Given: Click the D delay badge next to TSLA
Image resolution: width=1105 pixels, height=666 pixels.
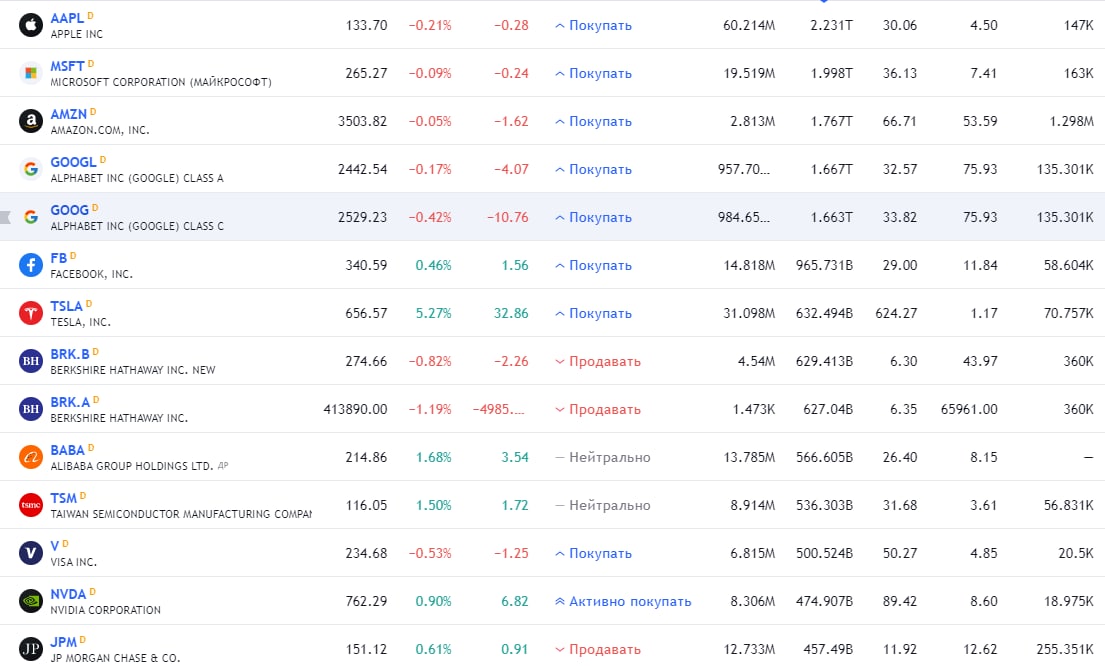Looking at the screenshot, I should 89,303.
